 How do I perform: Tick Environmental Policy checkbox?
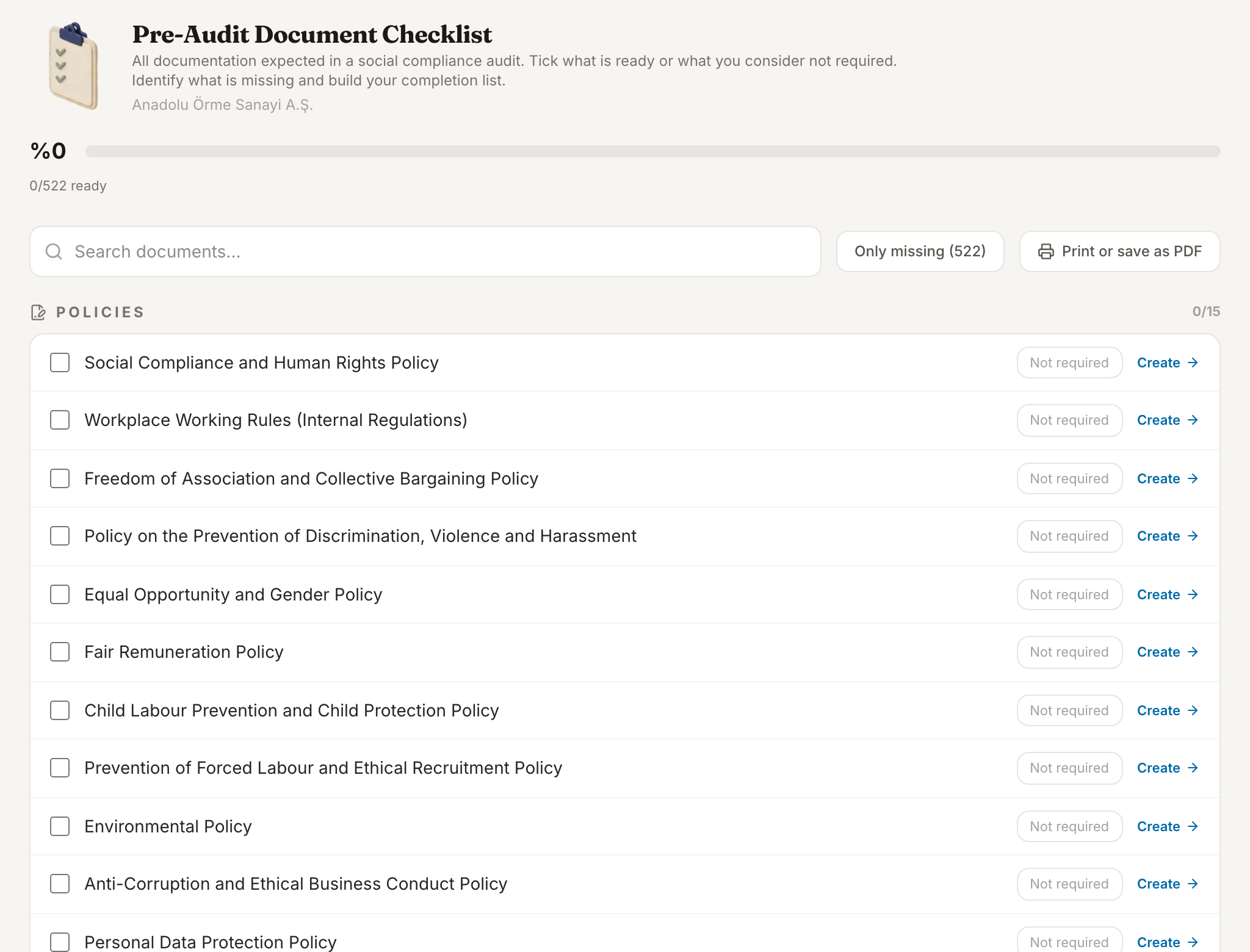click(60, 826)
